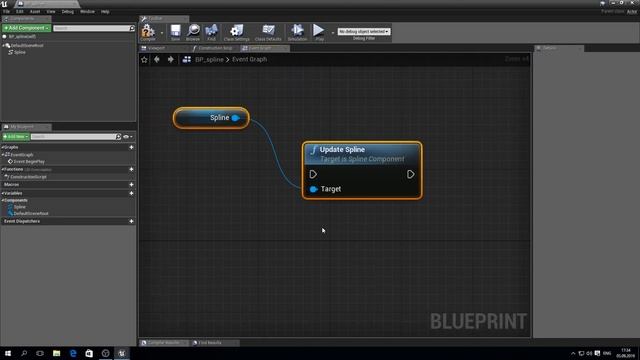The image size is (640, 360).
Task: Add a new Event Dispatcher with plus icon
Action: point(131,221)
